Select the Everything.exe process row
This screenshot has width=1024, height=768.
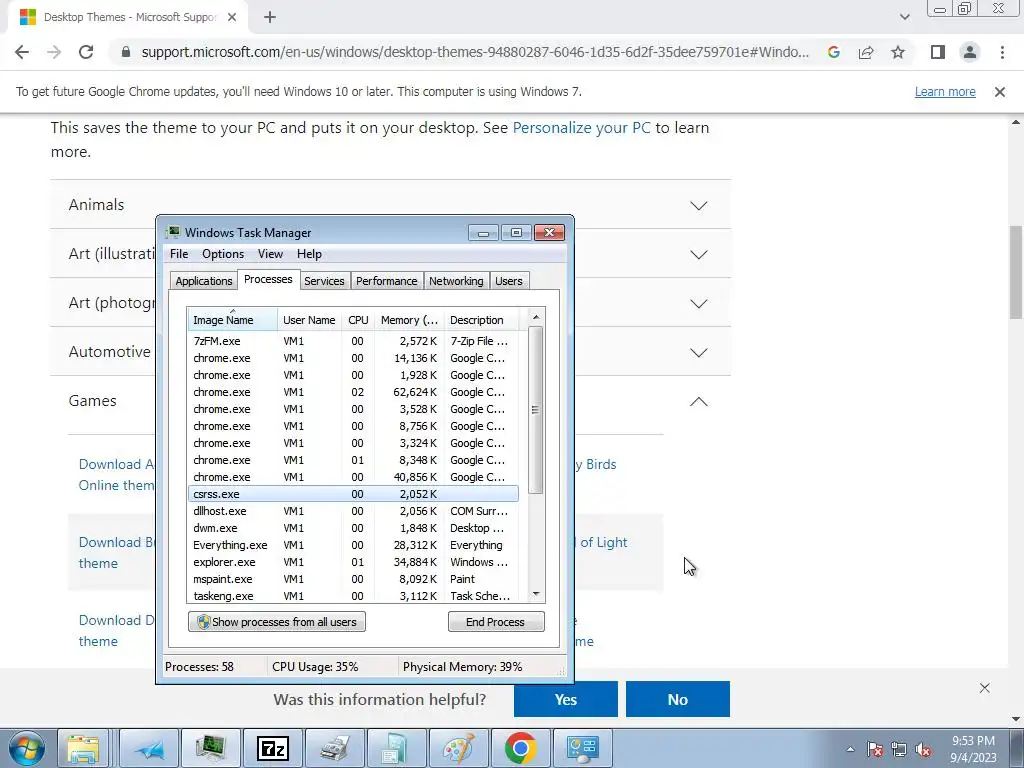point(353,545)
